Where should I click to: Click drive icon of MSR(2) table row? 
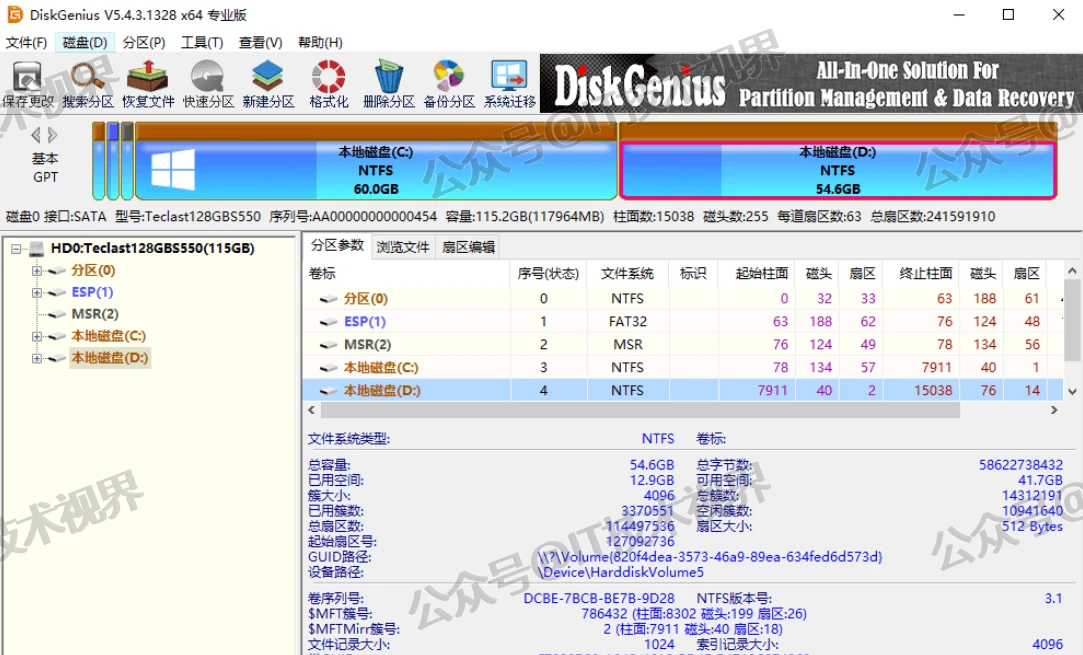(328, 345)
